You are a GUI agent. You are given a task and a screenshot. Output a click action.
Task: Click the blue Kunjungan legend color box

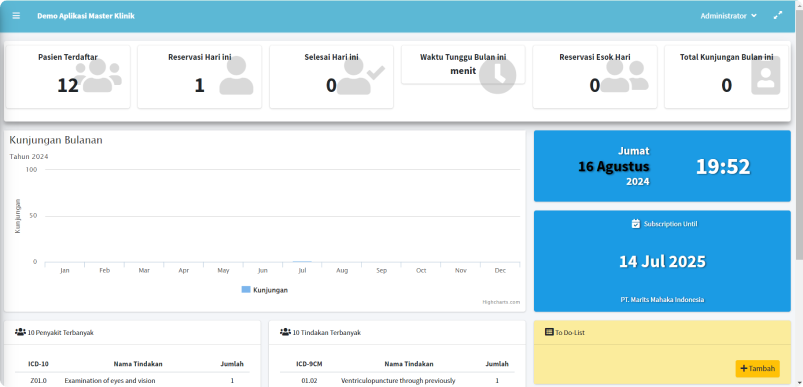pyautogui.click(x=246, y=290)
